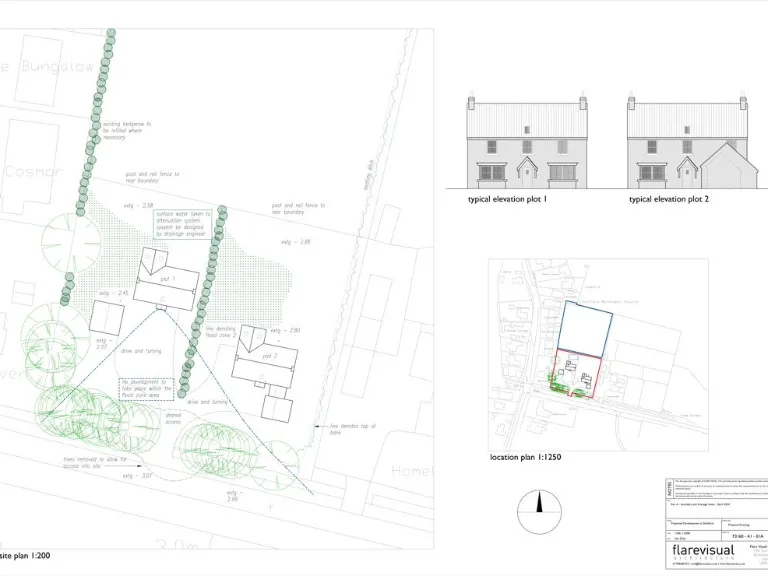The height and width of the screenshot is (576, 768).
Task: Click the 'site plan 1:200' title
Action: (24, 554)
